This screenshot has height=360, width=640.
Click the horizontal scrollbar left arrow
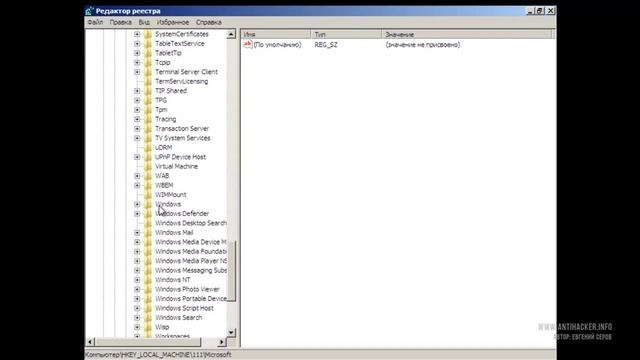point(91,342)
